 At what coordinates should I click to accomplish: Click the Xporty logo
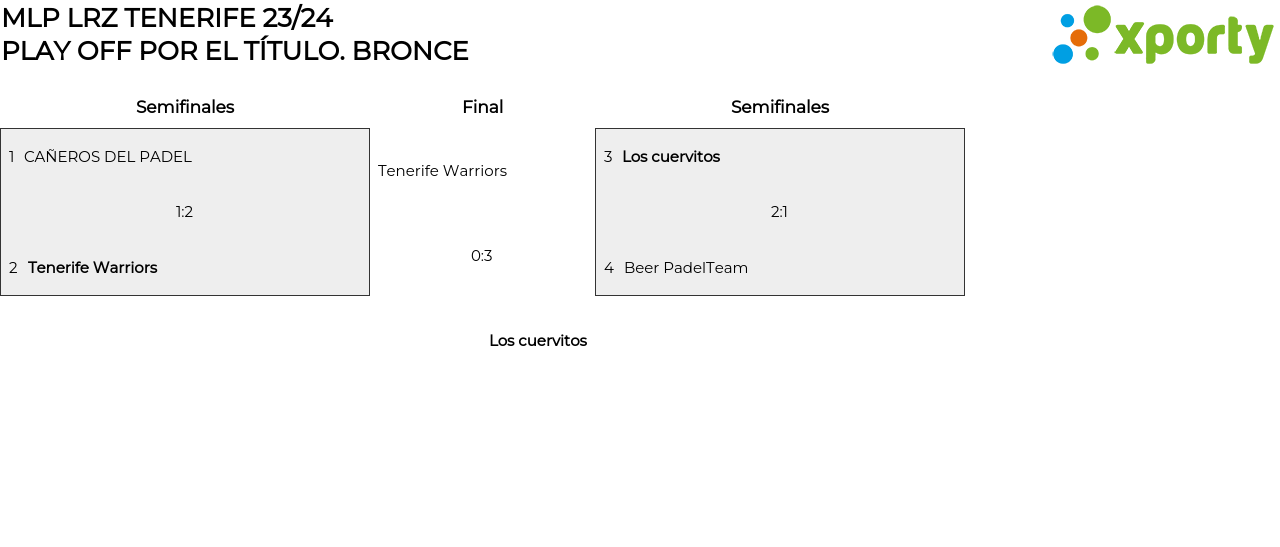(x=1163, y=37)
